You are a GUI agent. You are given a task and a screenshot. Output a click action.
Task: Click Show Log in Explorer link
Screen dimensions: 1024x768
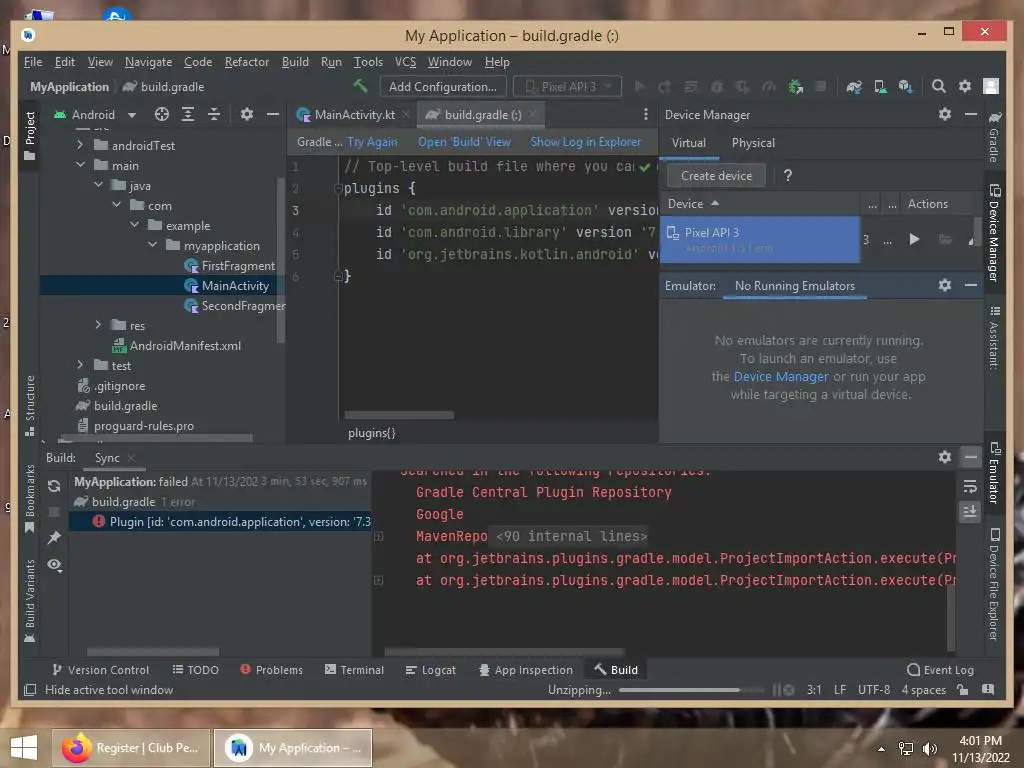coord(585,142)
